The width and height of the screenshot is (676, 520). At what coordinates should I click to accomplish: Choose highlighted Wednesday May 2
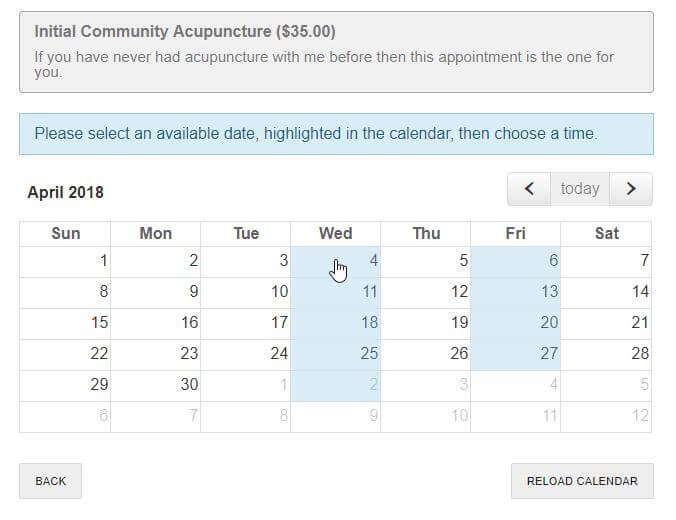[x=335, y=386]
